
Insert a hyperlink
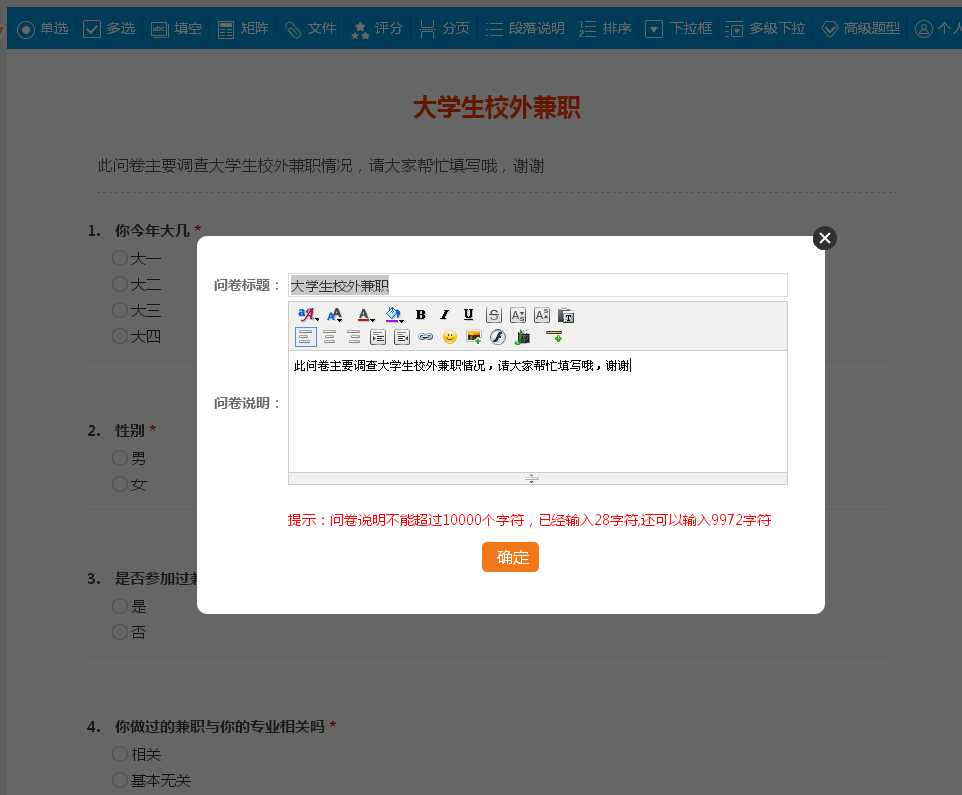coord(426,337)
